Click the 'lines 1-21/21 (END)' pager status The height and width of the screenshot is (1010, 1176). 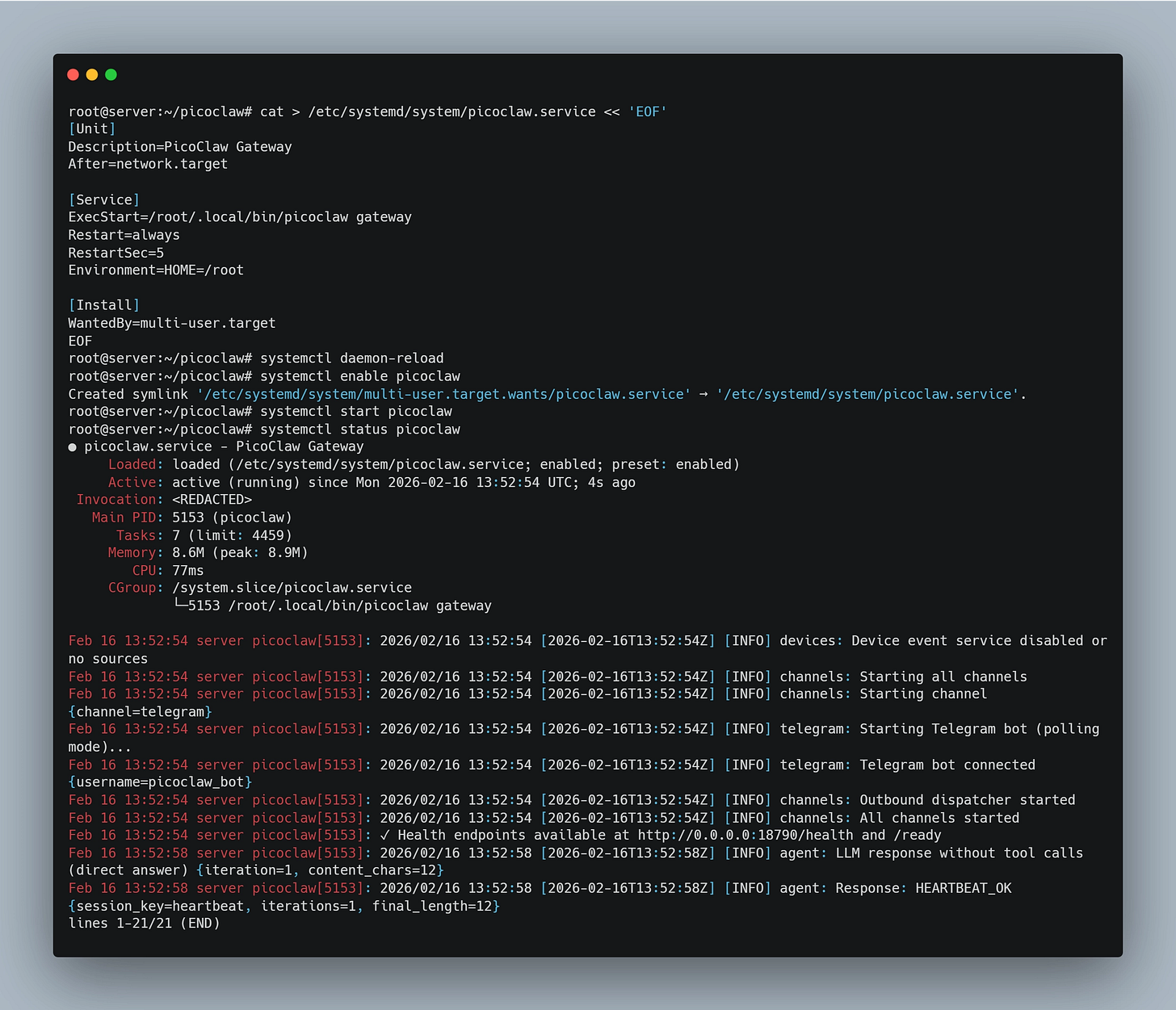[x=145, y=924]
